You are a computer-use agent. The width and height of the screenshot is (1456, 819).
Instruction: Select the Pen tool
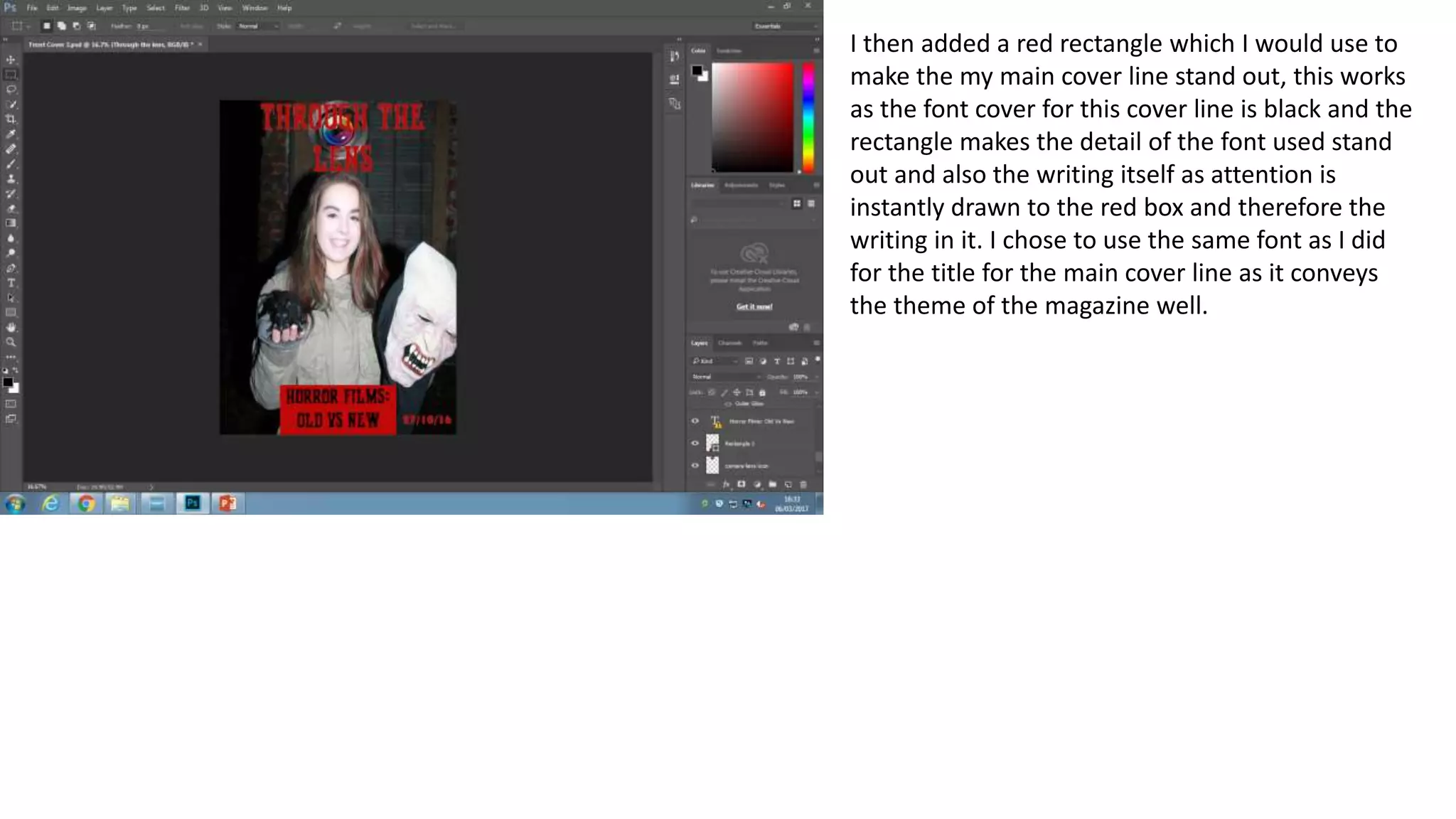11,268
